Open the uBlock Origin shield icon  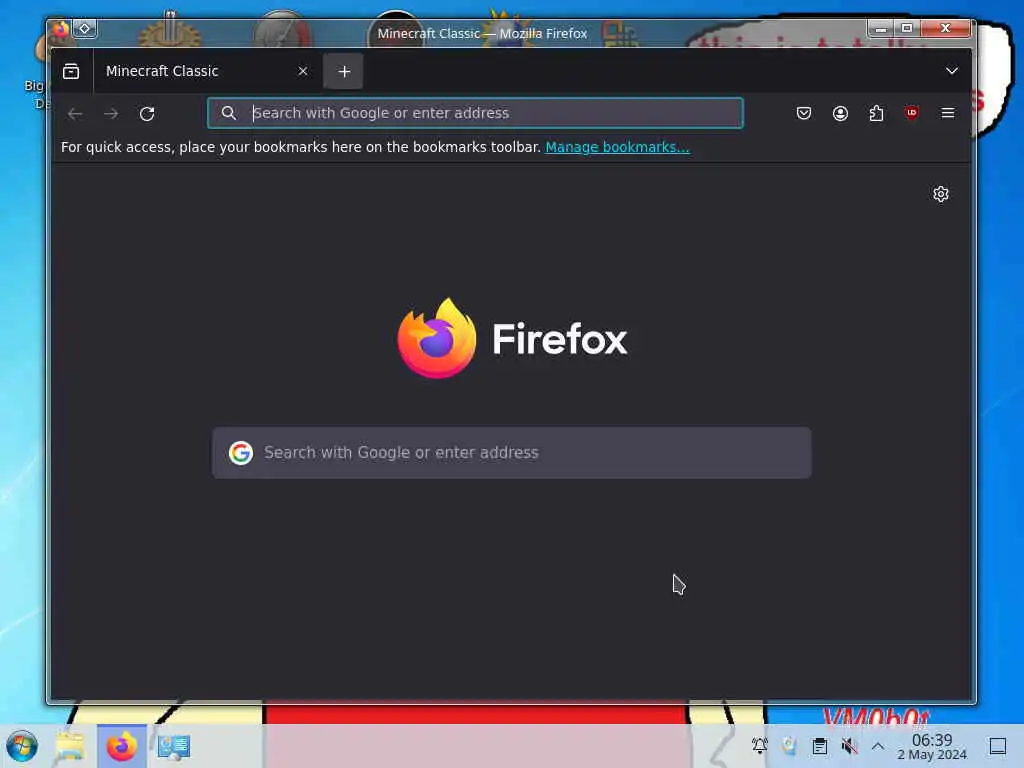coord(912,113)
